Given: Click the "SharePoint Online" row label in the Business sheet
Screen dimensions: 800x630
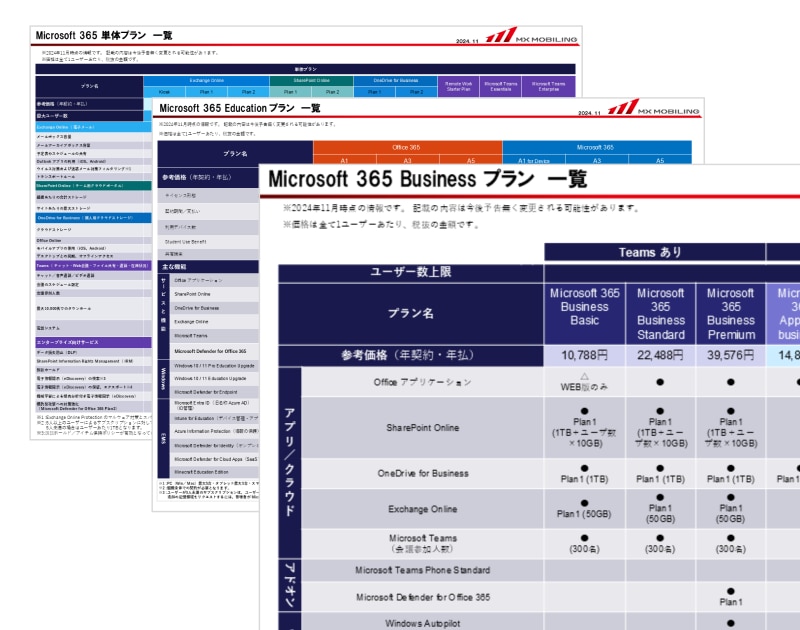Looking at the screenshot, I should point(422,427).
